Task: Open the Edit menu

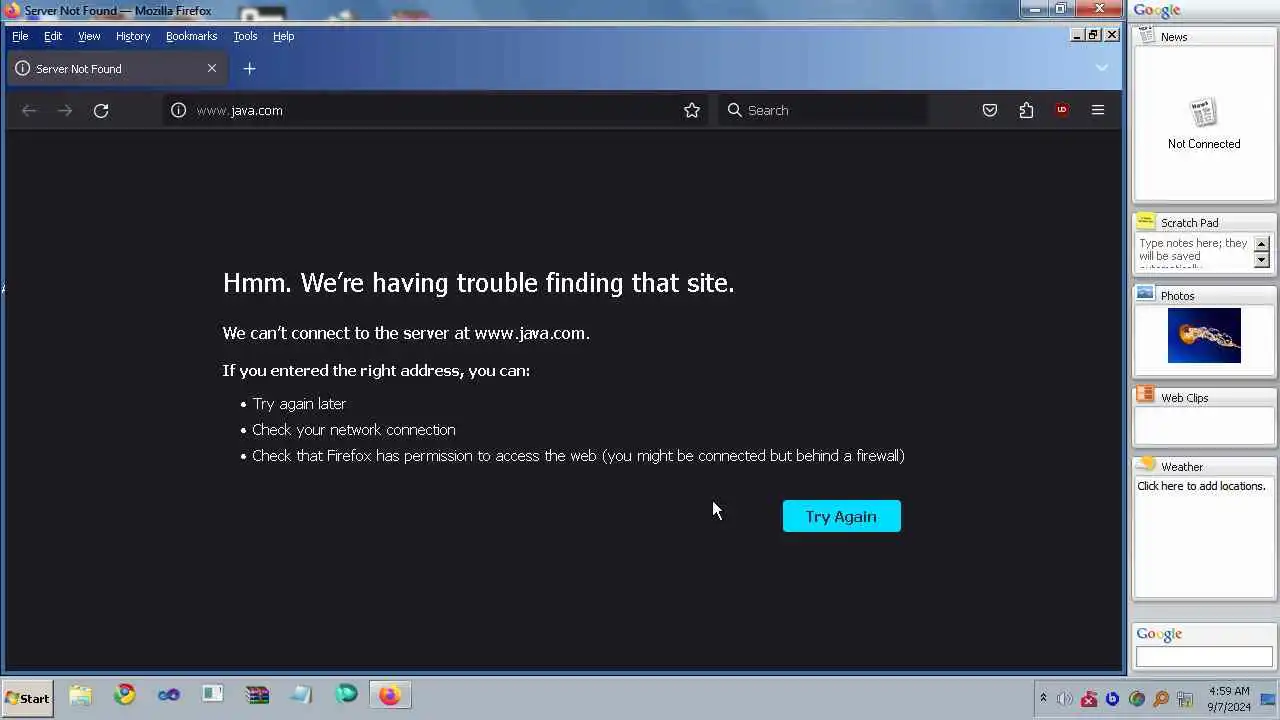Action: [53, 36]
